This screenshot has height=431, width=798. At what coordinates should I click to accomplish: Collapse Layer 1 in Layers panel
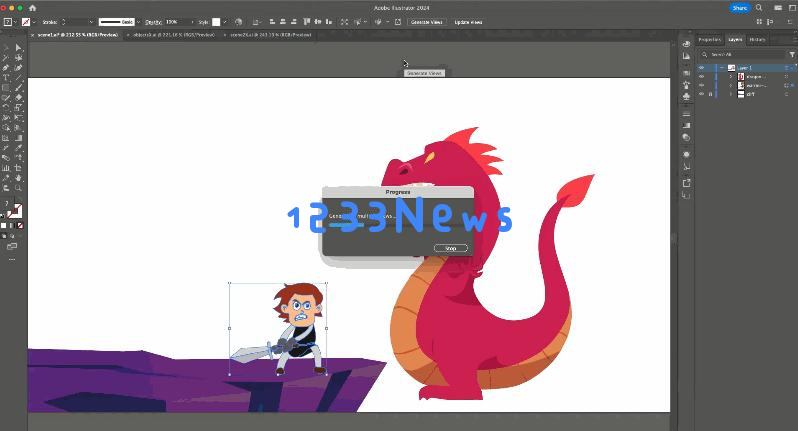[722, 68]
